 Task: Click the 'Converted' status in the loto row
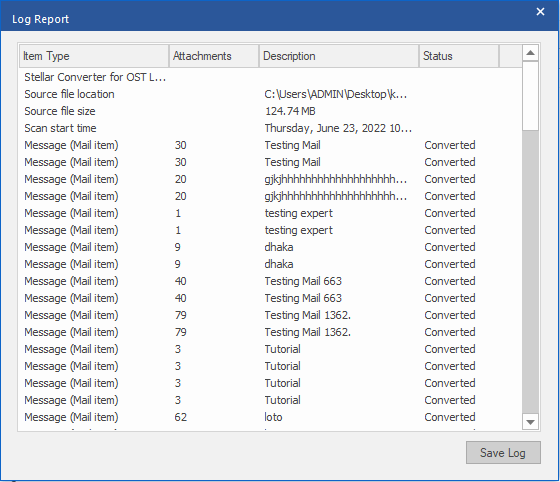[x=450, y=417]
